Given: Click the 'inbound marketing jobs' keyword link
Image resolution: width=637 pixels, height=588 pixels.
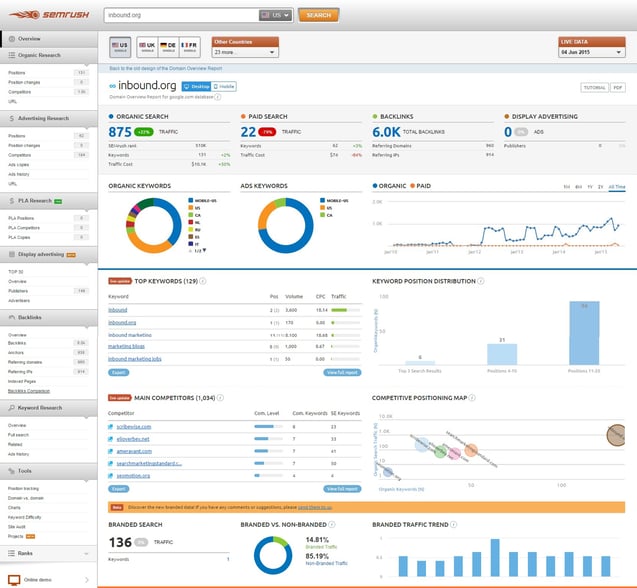Looking at the screenshot, I should click(x=134, y=359).
